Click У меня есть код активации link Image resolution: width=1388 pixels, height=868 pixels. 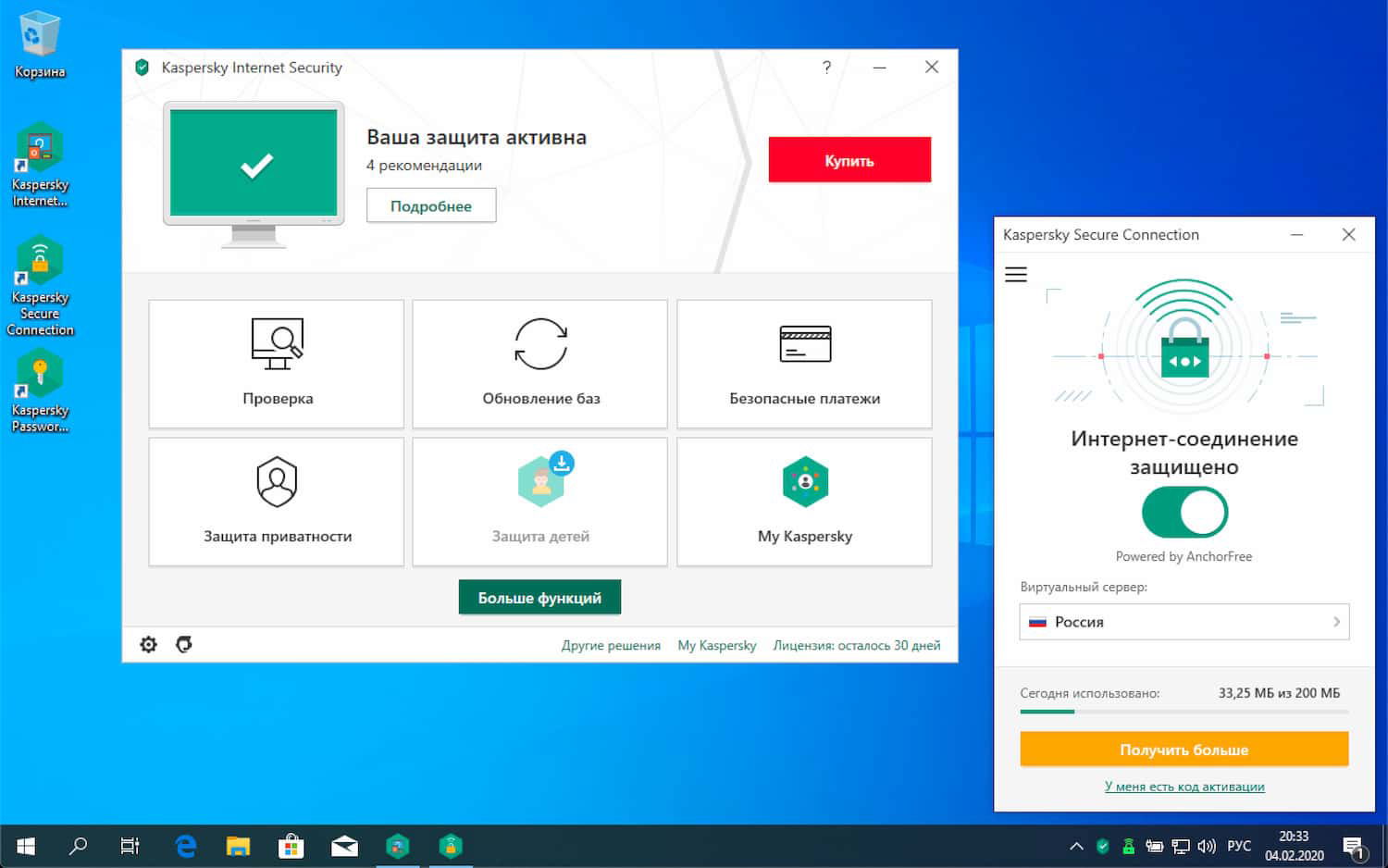(x=1184, y=786)
